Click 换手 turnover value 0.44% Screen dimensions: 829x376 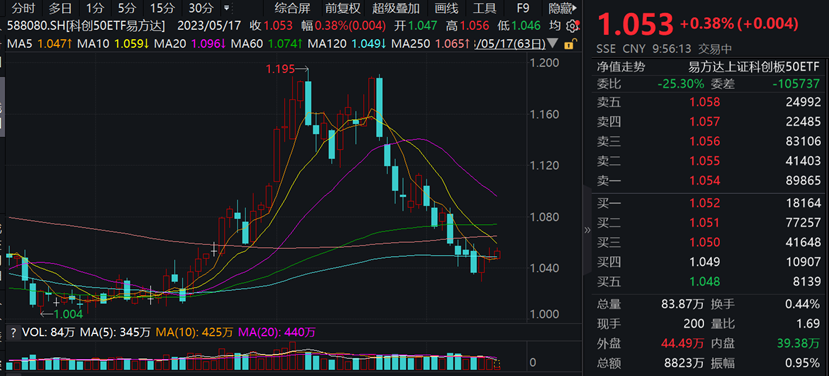point(804,305)
